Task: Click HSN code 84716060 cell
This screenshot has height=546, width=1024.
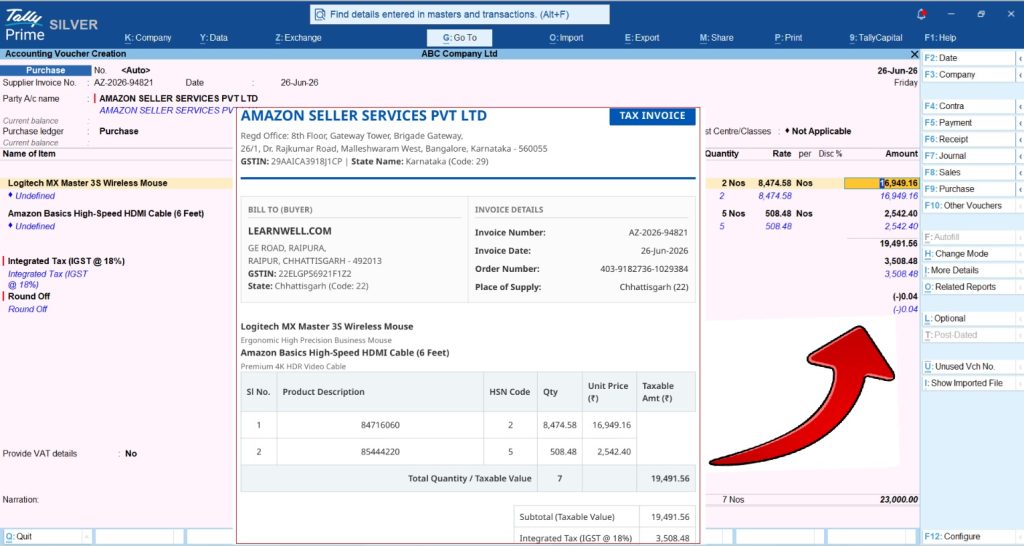Action: (380, 425)
